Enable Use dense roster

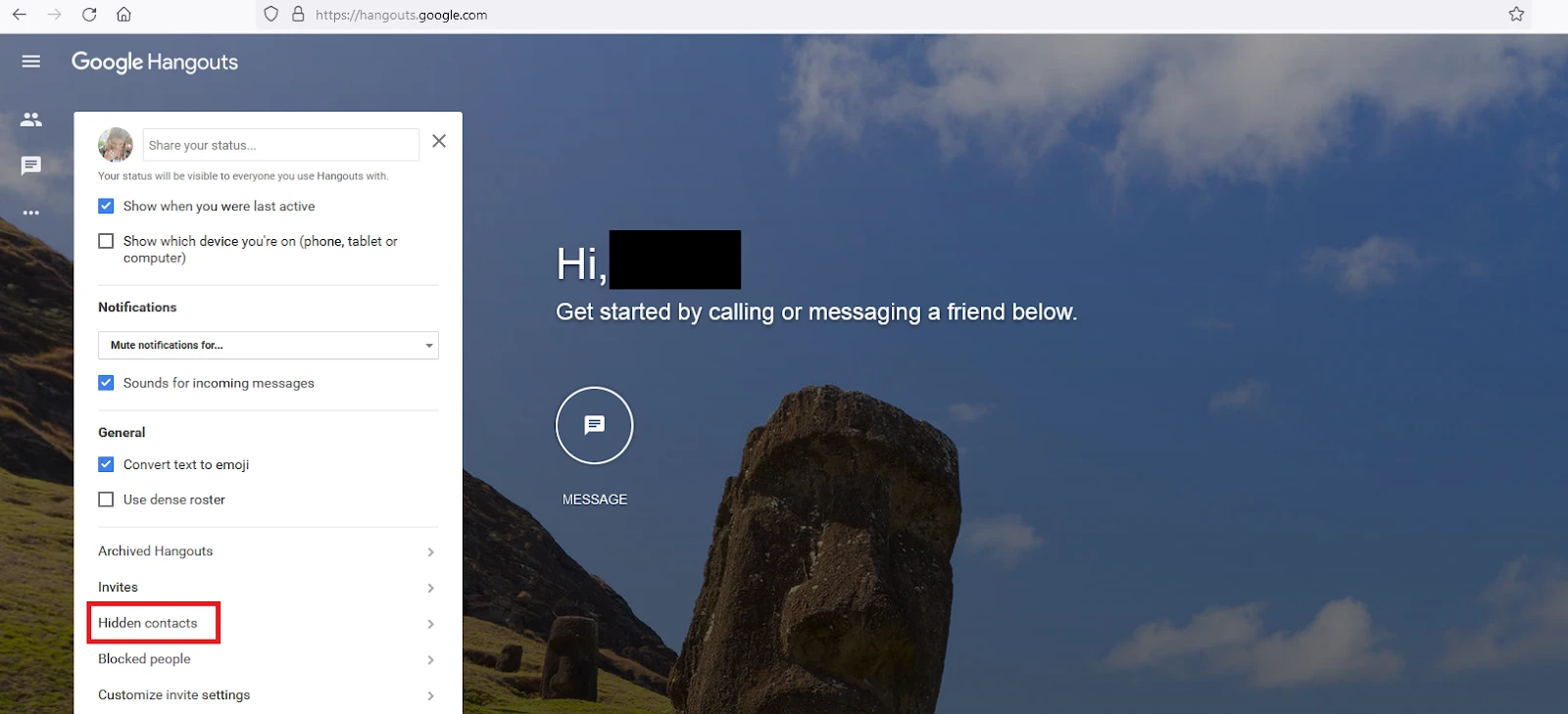point(106,500)
